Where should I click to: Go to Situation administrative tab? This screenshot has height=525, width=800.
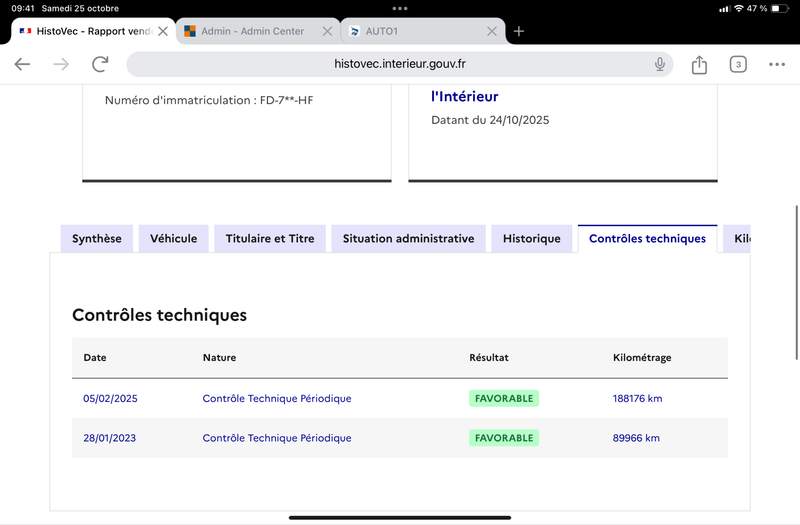point(408,239)
